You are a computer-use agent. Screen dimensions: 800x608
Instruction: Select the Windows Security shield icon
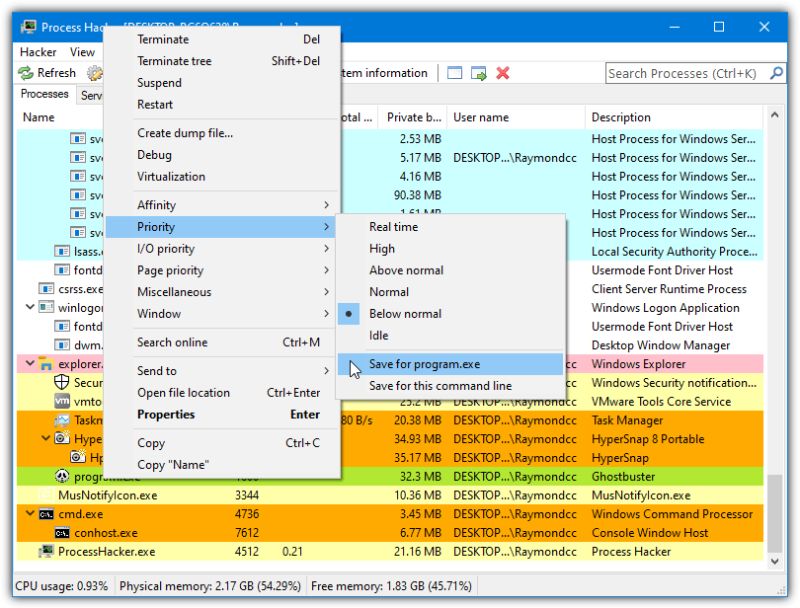pyautogui.click(x=62, y=382)
